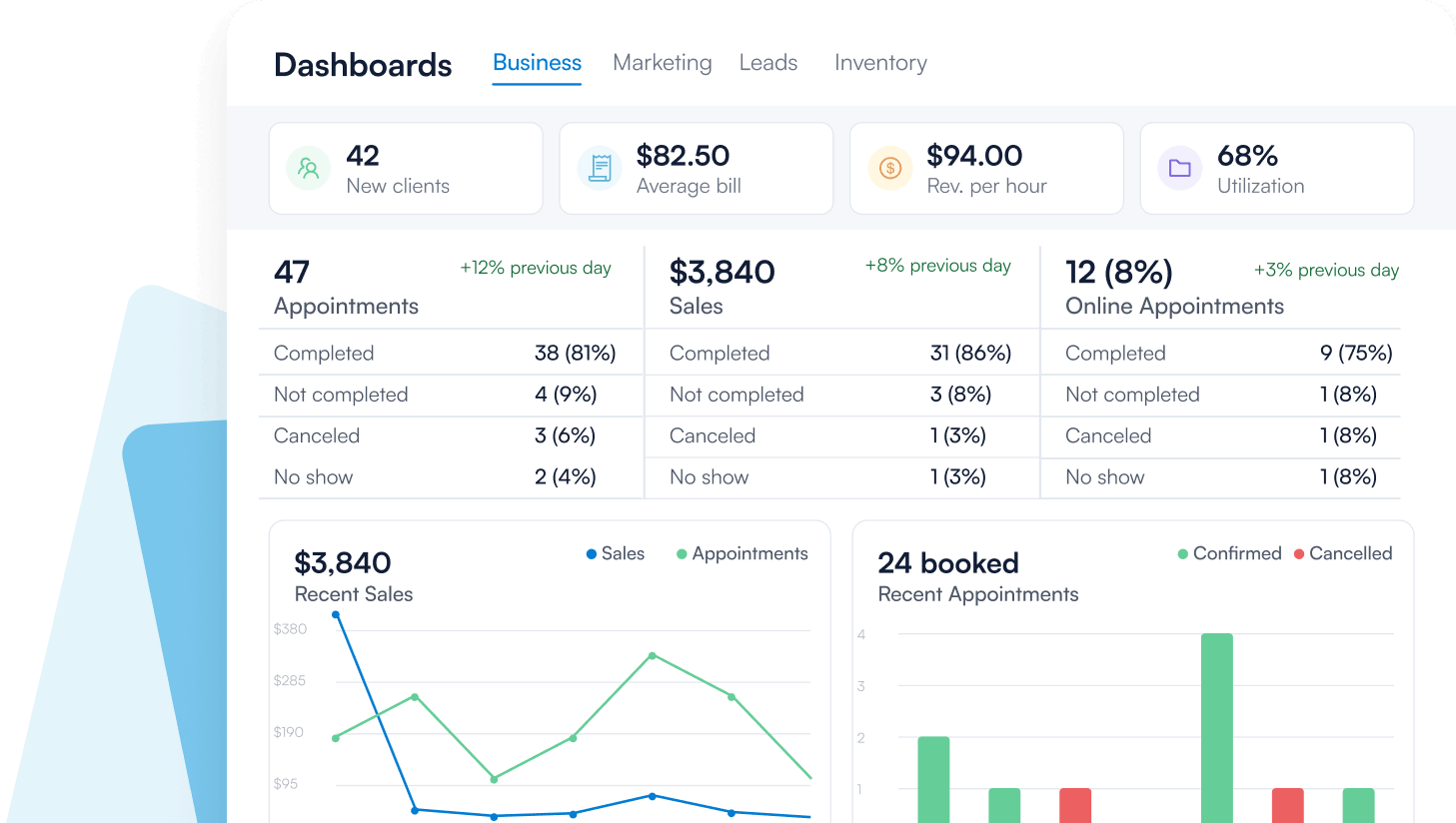
Task: Open the Inventory tab
Action: click(880, 63)
